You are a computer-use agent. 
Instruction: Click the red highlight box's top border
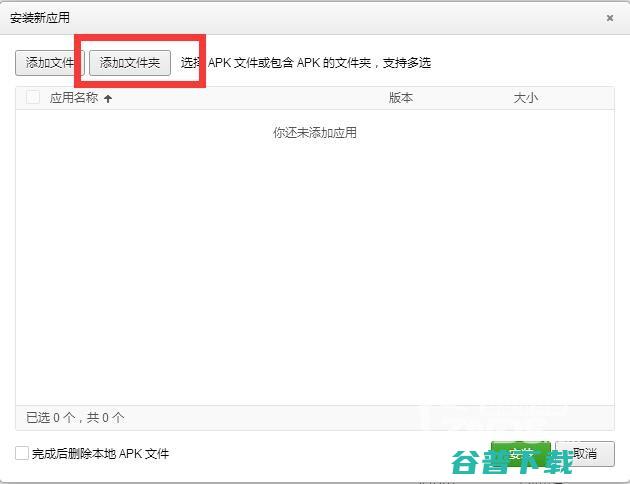pos(140,40)
